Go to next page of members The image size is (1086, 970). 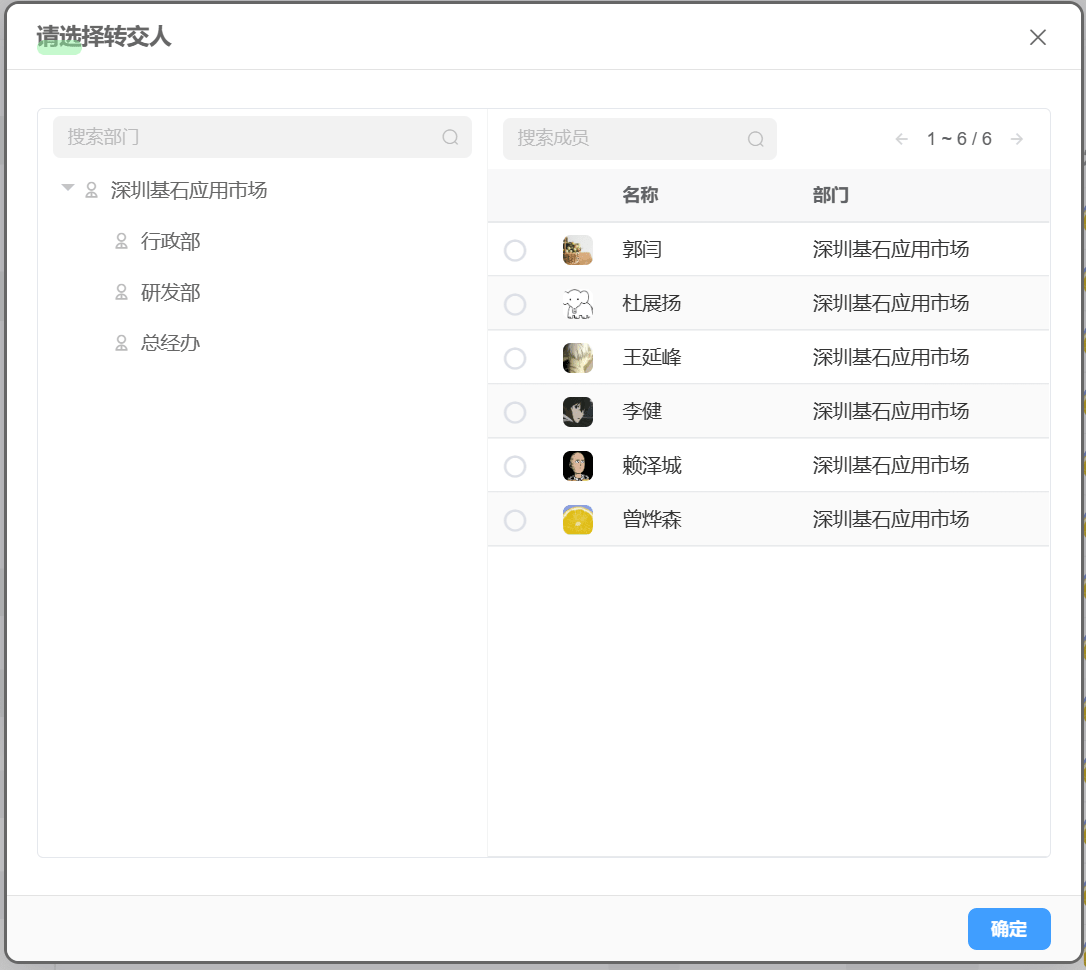(x=1017, y=139)
